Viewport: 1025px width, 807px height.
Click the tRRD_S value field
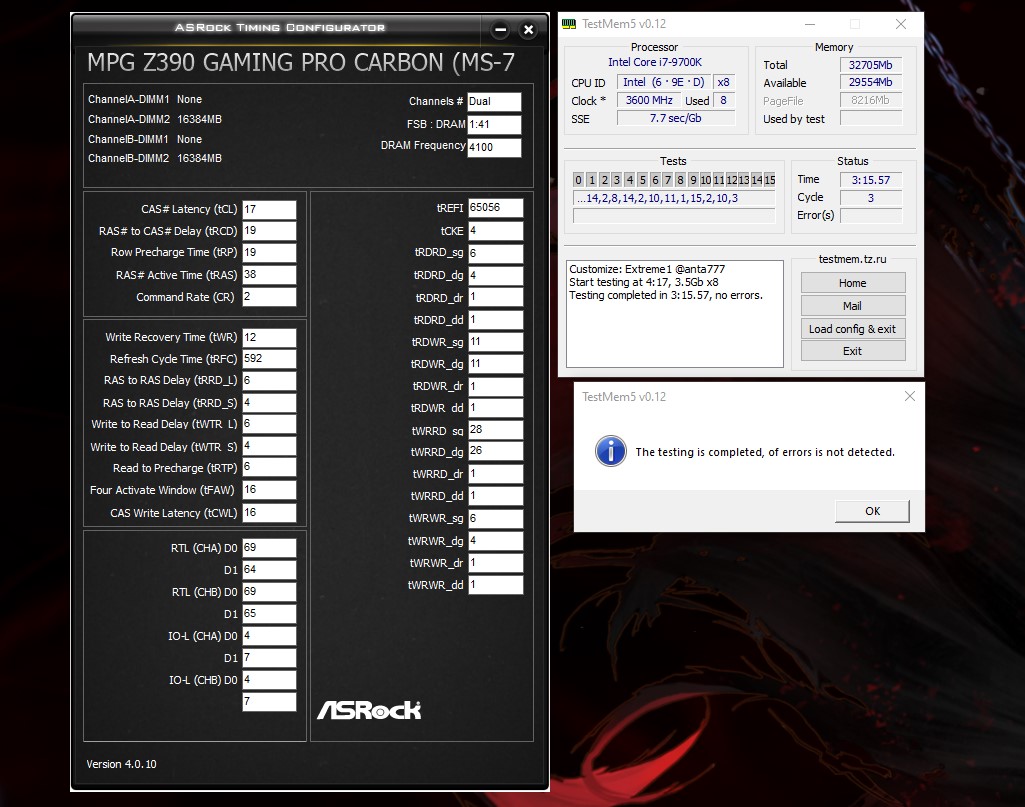click(x=269, y=403)
